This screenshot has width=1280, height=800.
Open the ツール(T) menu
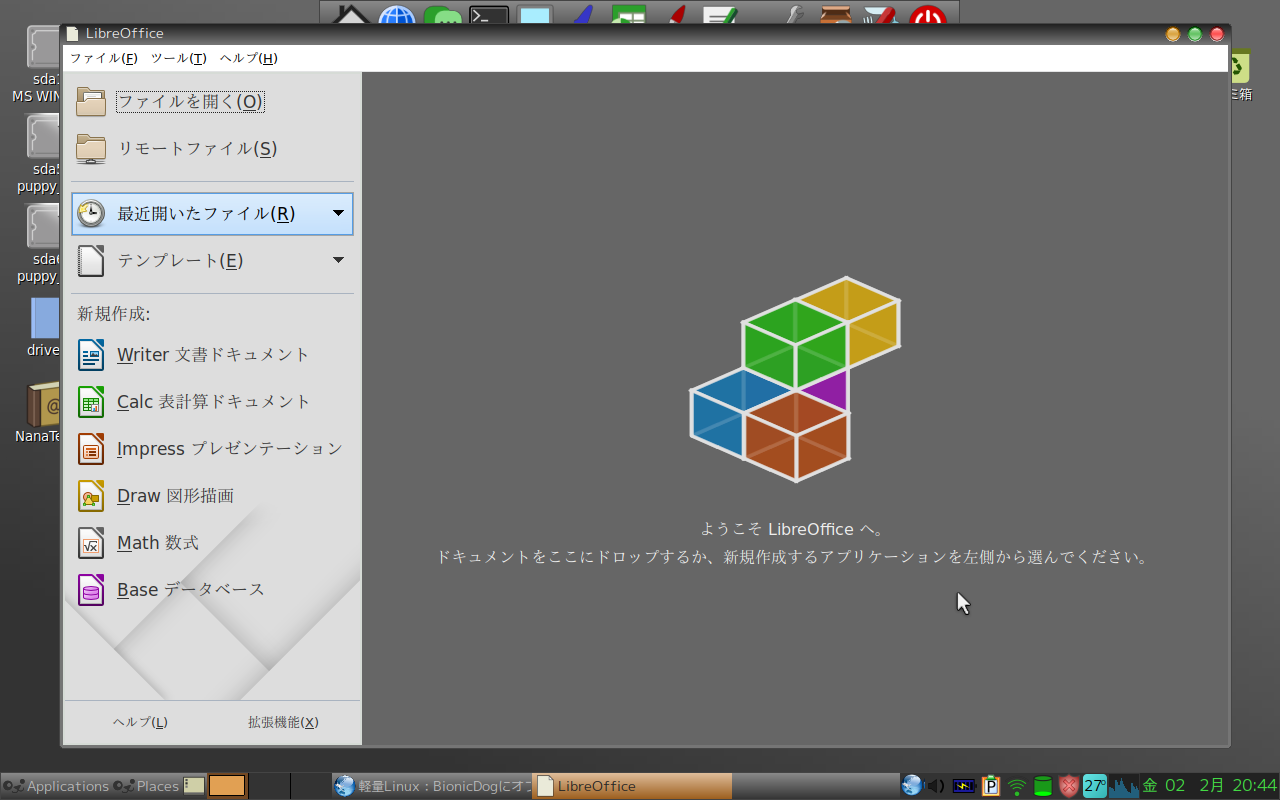[x=179, y=58]
